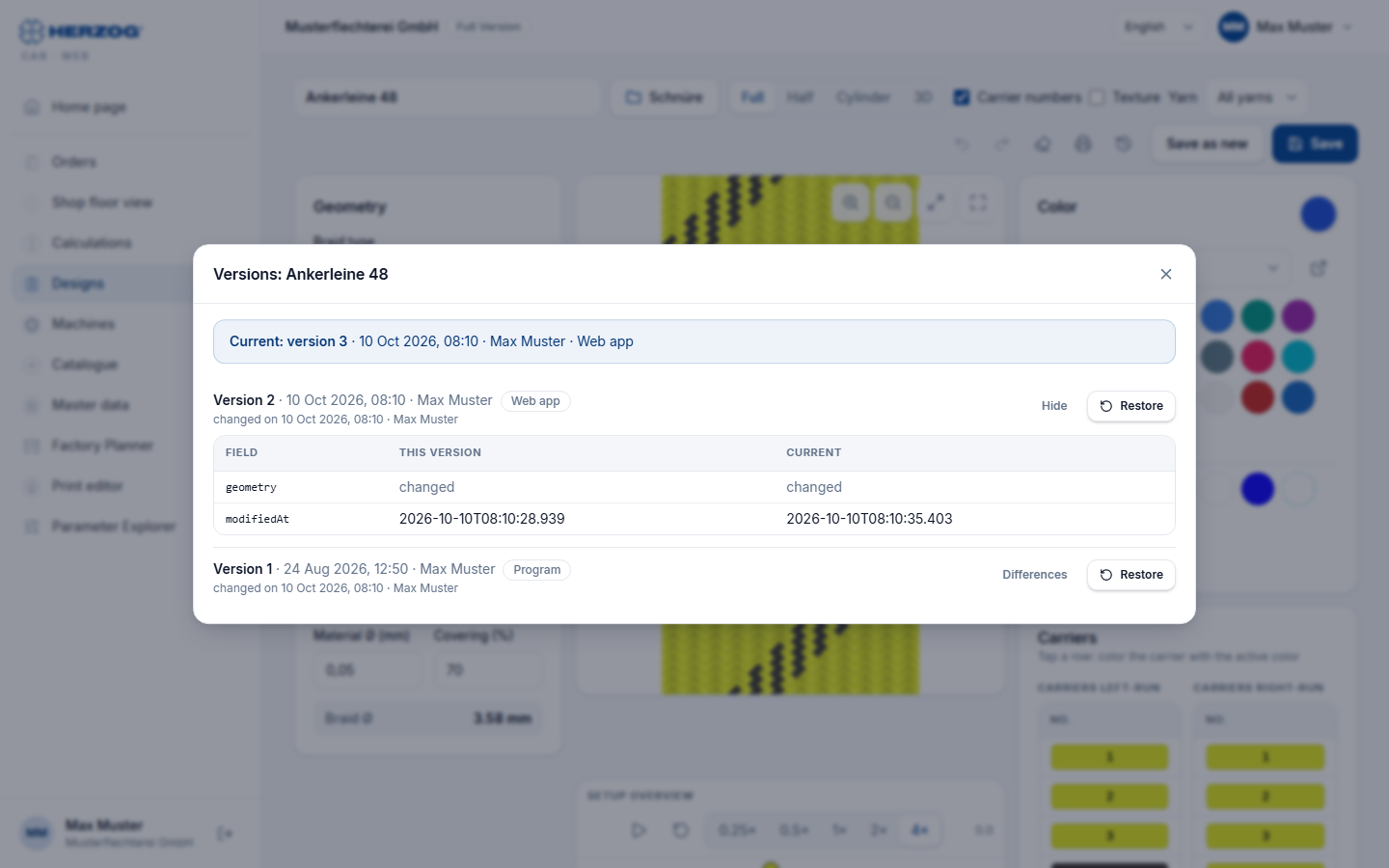Open fullscreen view of the braid preview

coord(978,203)
